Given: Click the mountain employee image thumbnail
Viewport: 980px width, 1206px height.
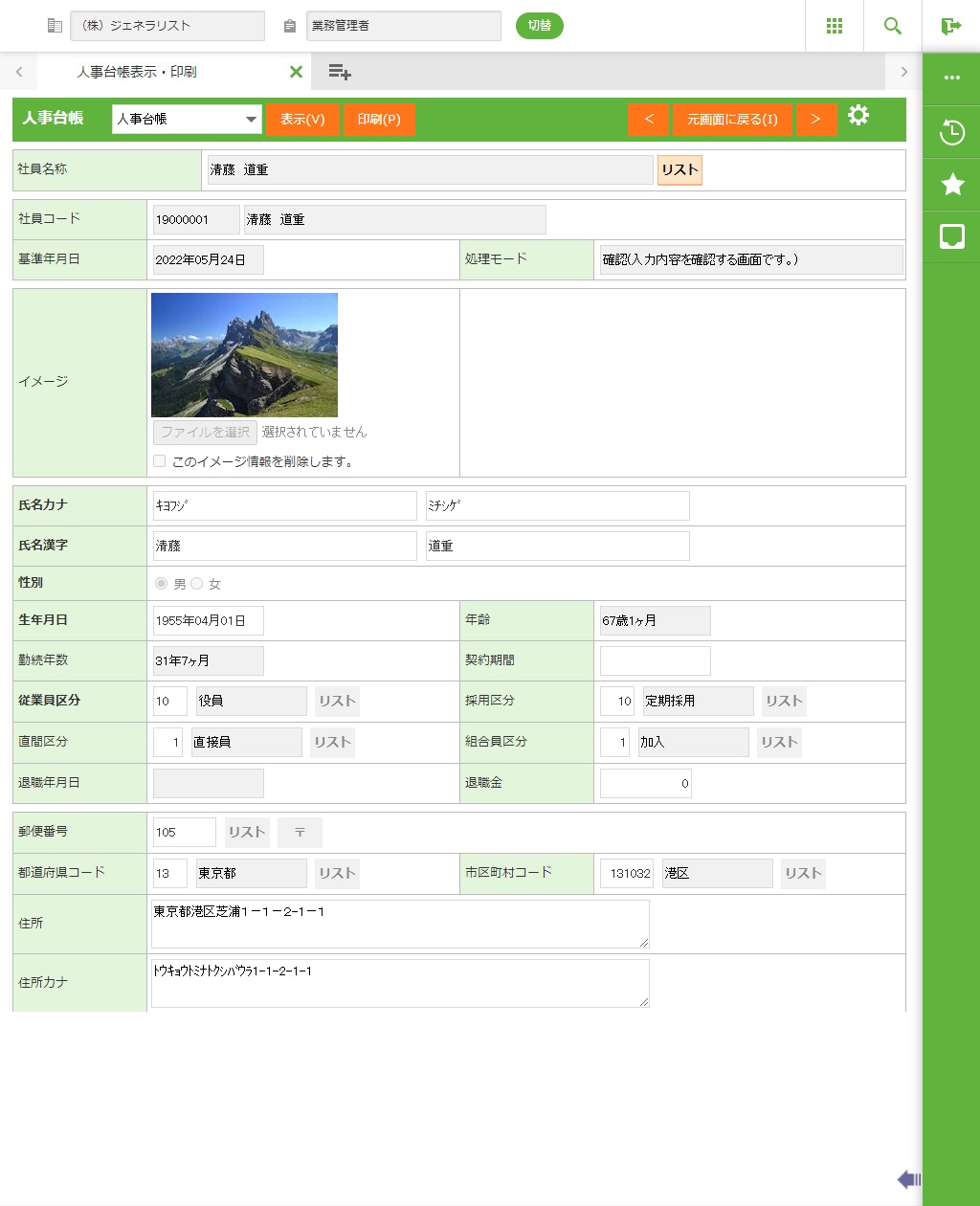Looking at the screenshot, I should (x=244, y=354).
